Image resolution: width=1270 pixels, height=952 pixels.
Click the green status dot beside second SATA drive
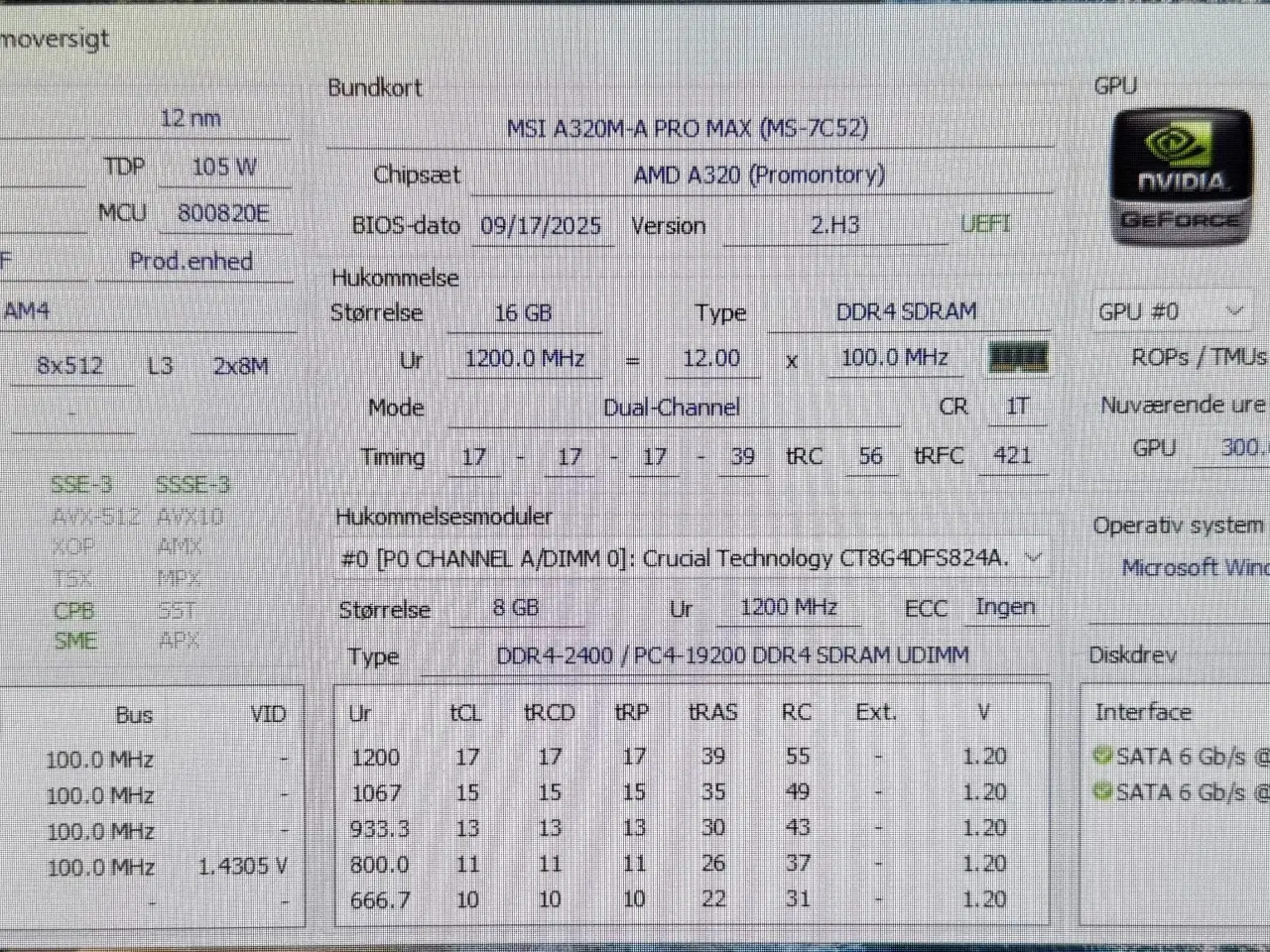click(1101, 790)
